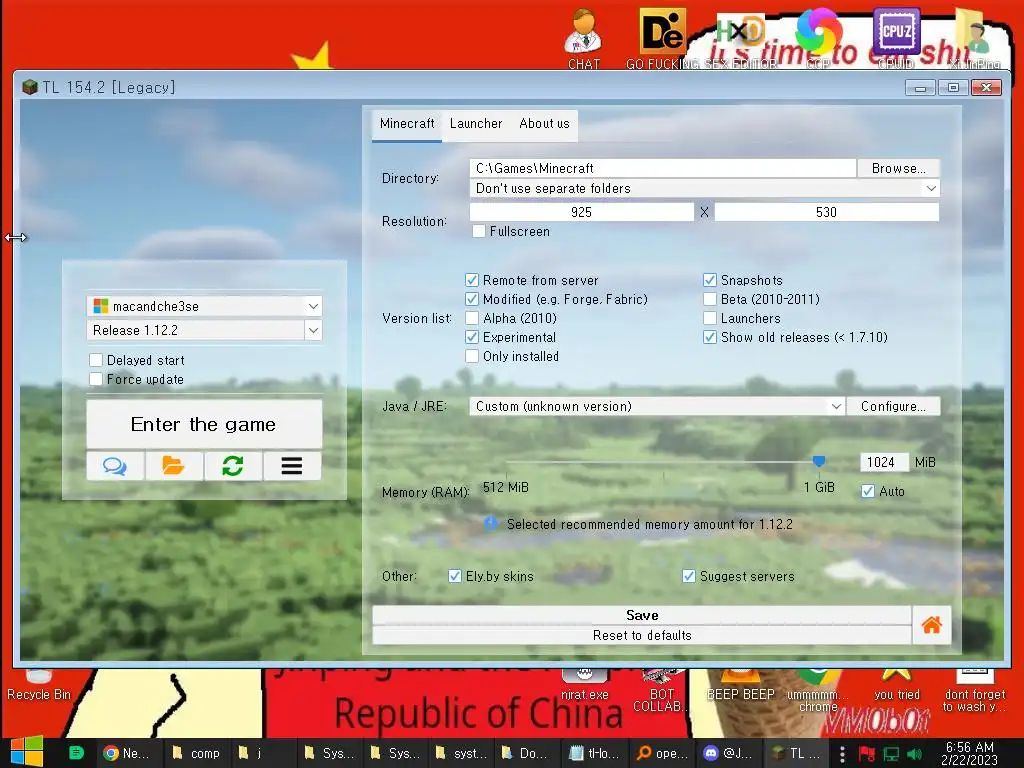This screenshot has width=1024, height=768.
Task: Toggle the Experimental checkbox
Action: 472,337
